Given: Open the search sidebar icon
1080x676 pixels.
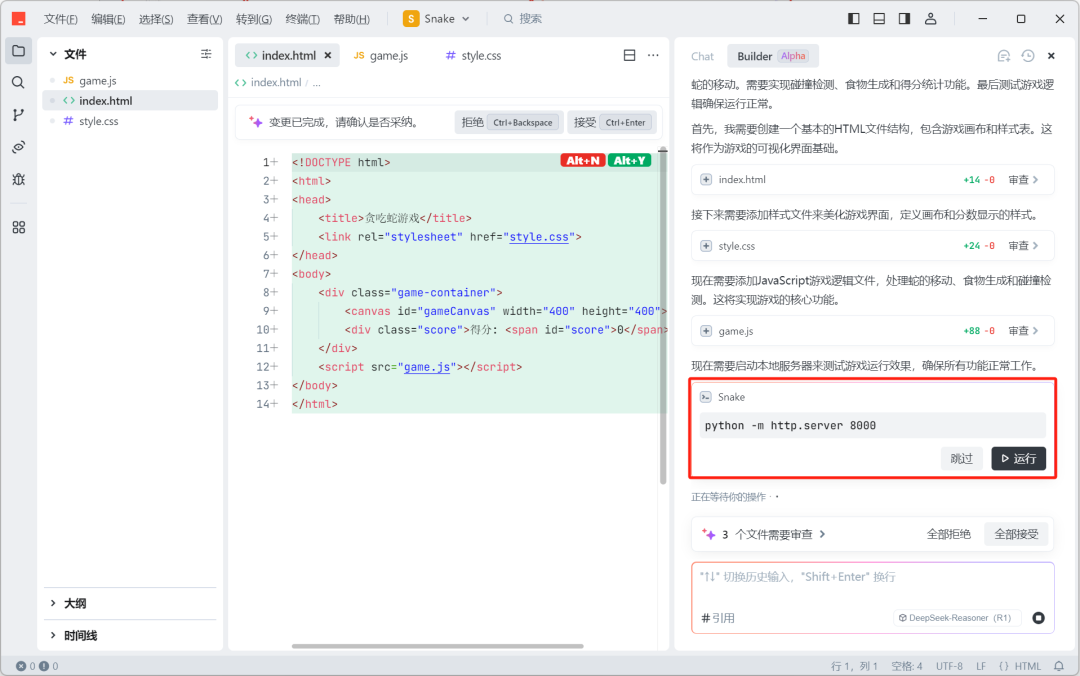Looking at the screenshot, I should coord(19,83).
